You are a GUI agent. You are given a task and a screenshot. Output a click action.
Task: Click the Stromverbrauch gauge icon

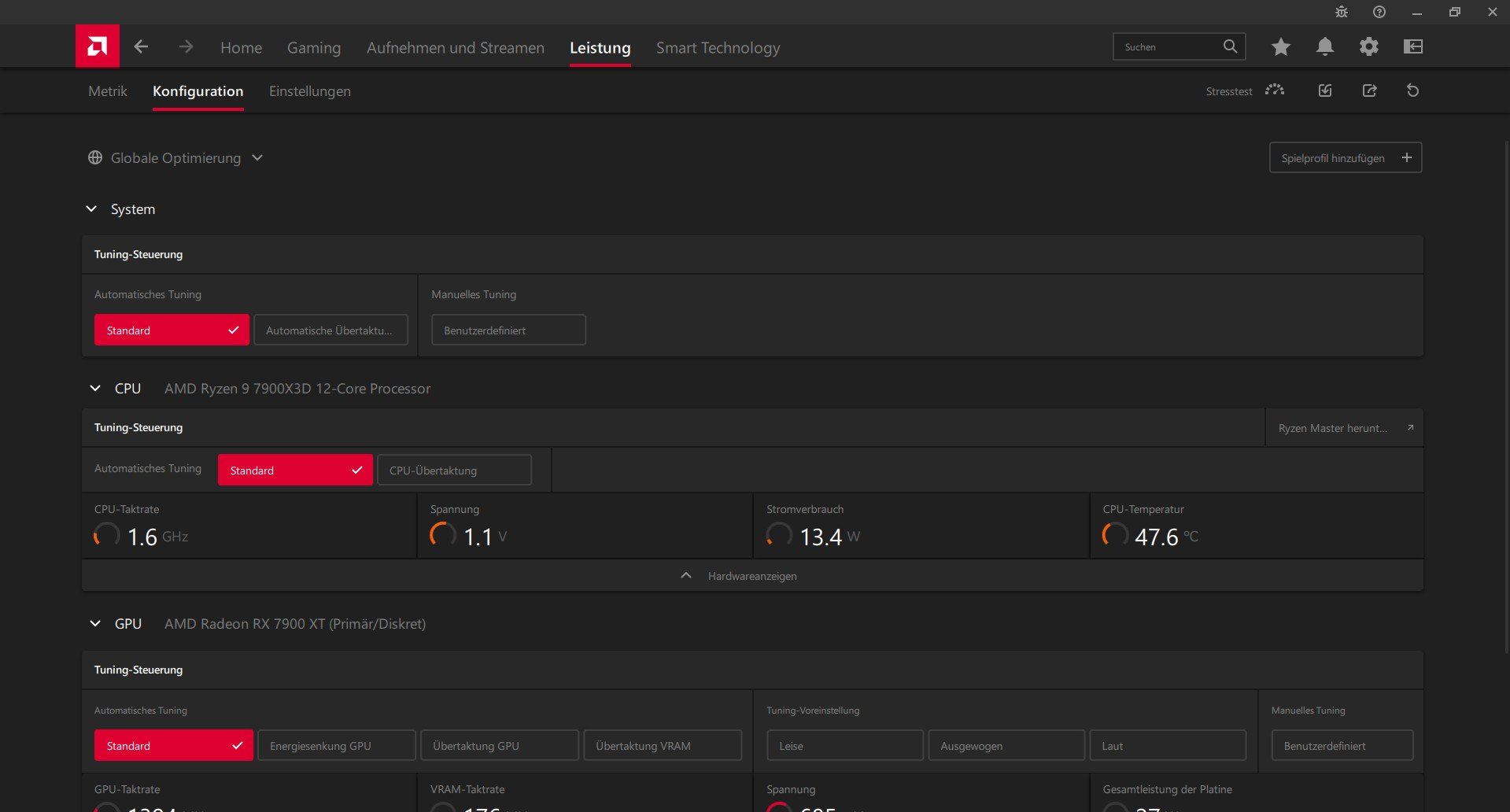click(779, 535)
